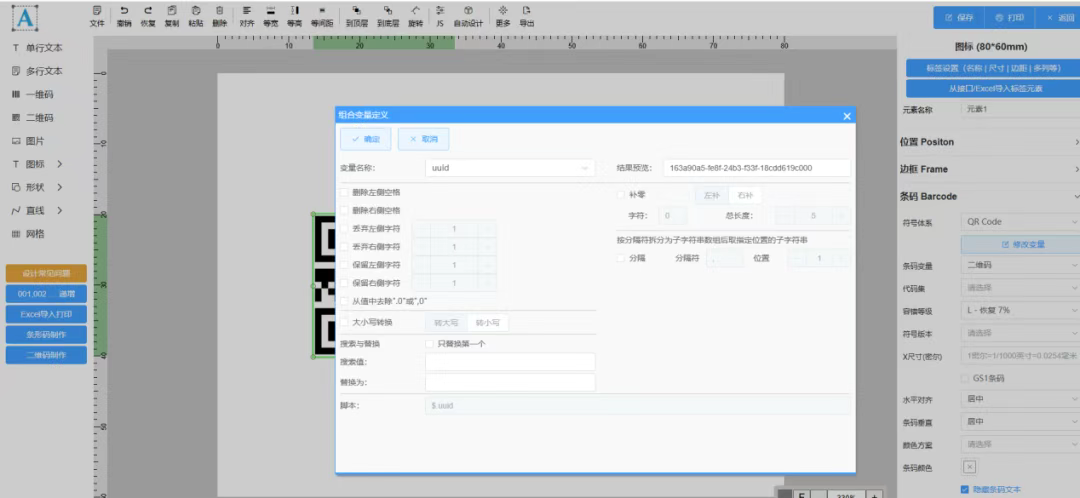Open the 变量名称 uuid dropdown
Viewport: 1080px width, 498px height.
510,168
